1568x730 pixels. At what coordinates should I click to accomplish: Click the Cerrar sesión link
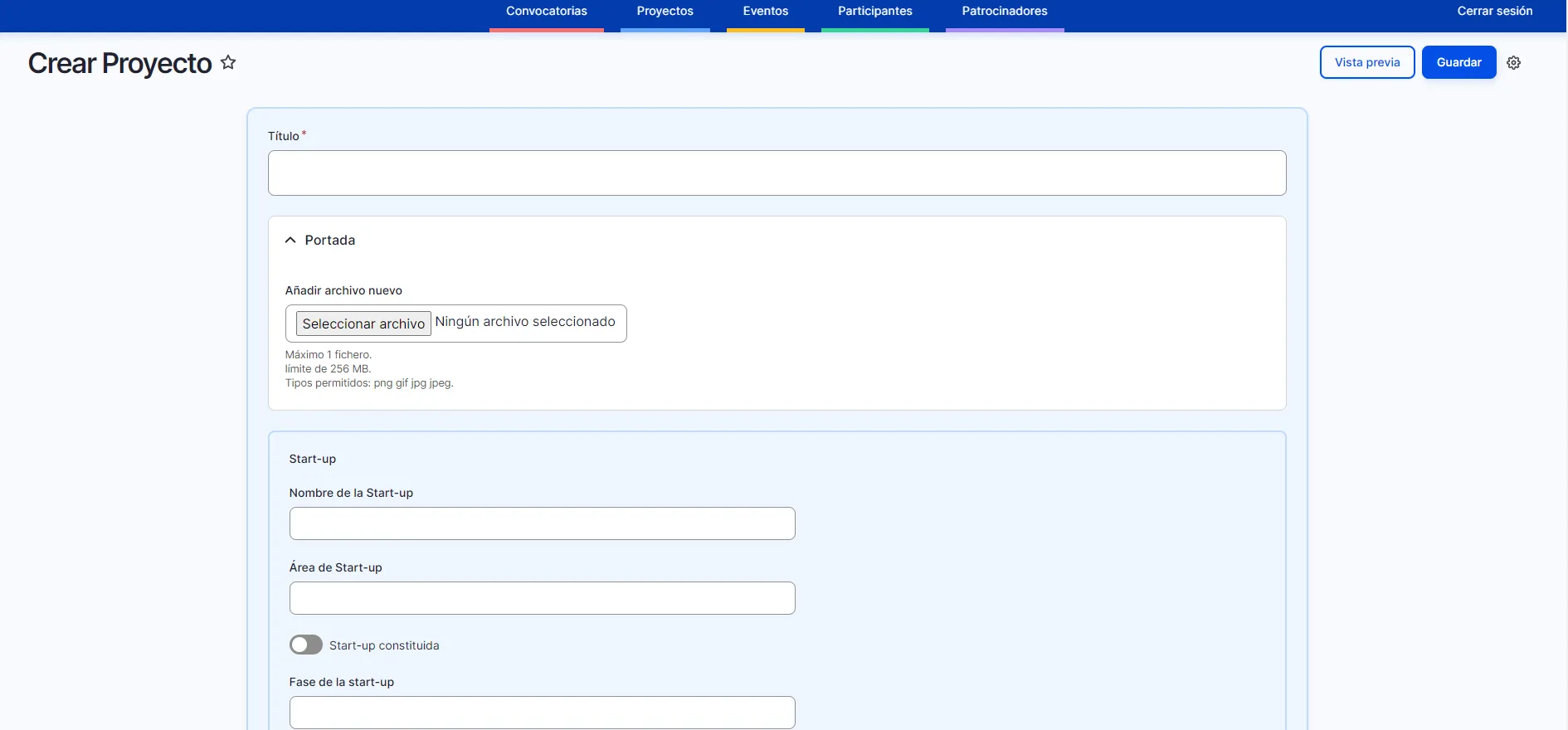(x=1494, y=12)
